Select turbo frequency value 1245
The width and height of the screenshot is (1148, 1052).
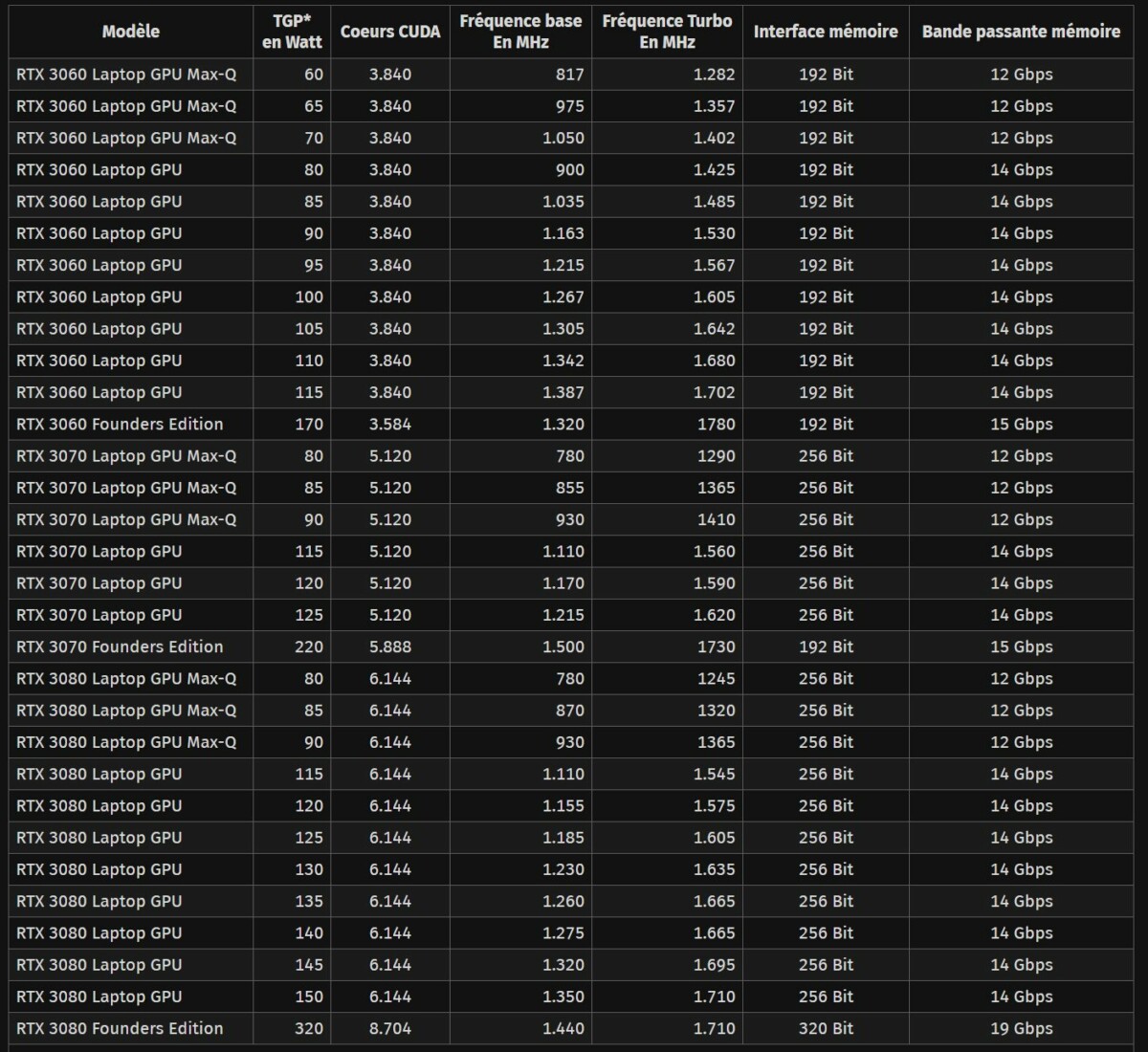click(x=717, y=678)
